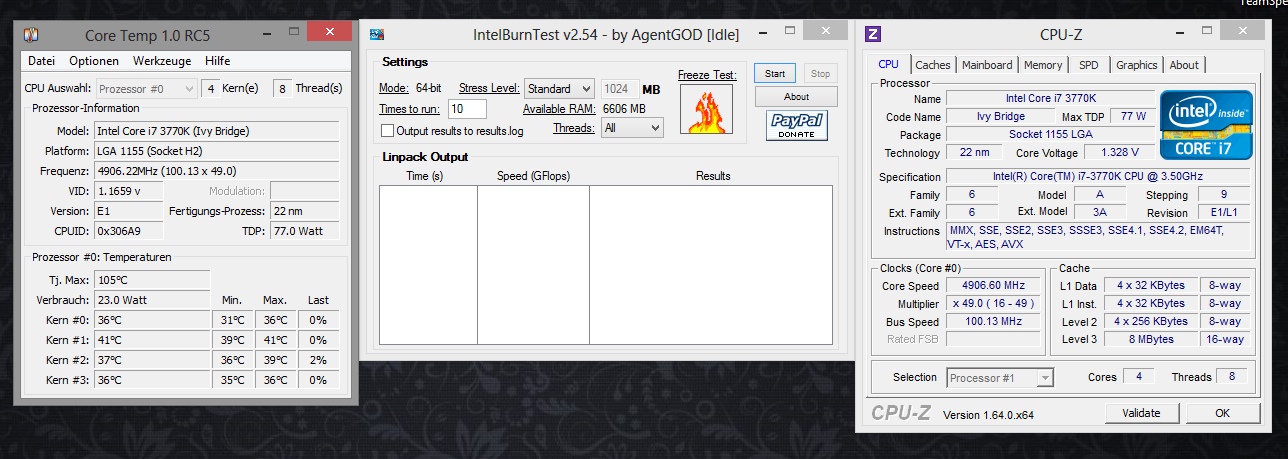
Task: Click the Times to run input field
Action: pos(467,109)
